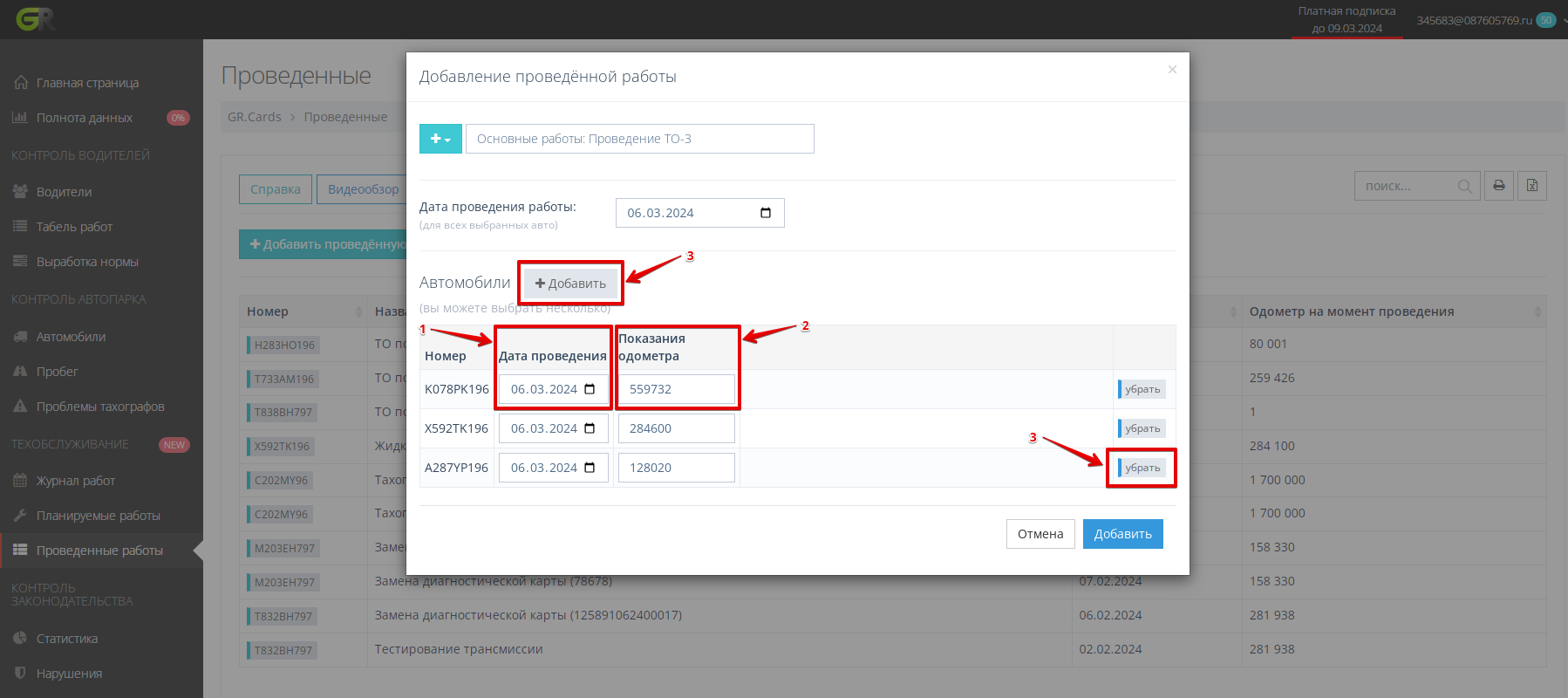Click the Справка button
The height and width of the screenshot is (698, 1568).
276,189
